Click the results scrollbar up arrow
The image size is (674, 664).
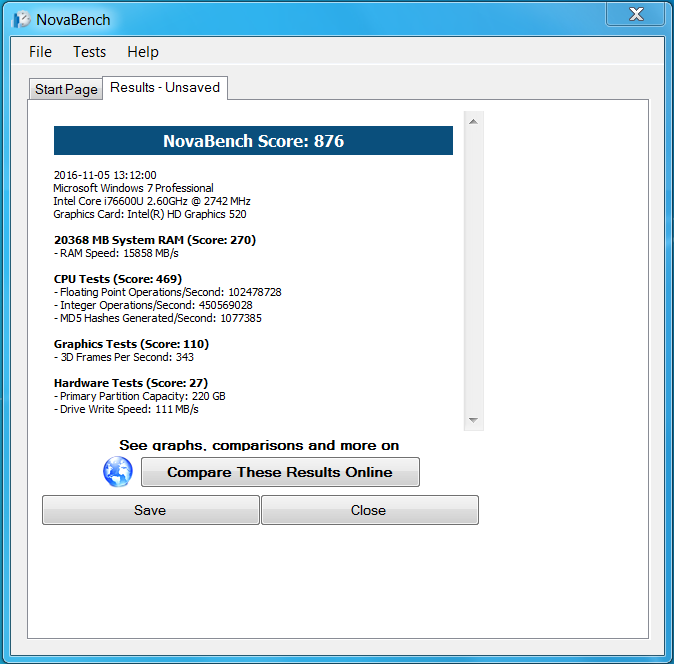tap(473, 122)
